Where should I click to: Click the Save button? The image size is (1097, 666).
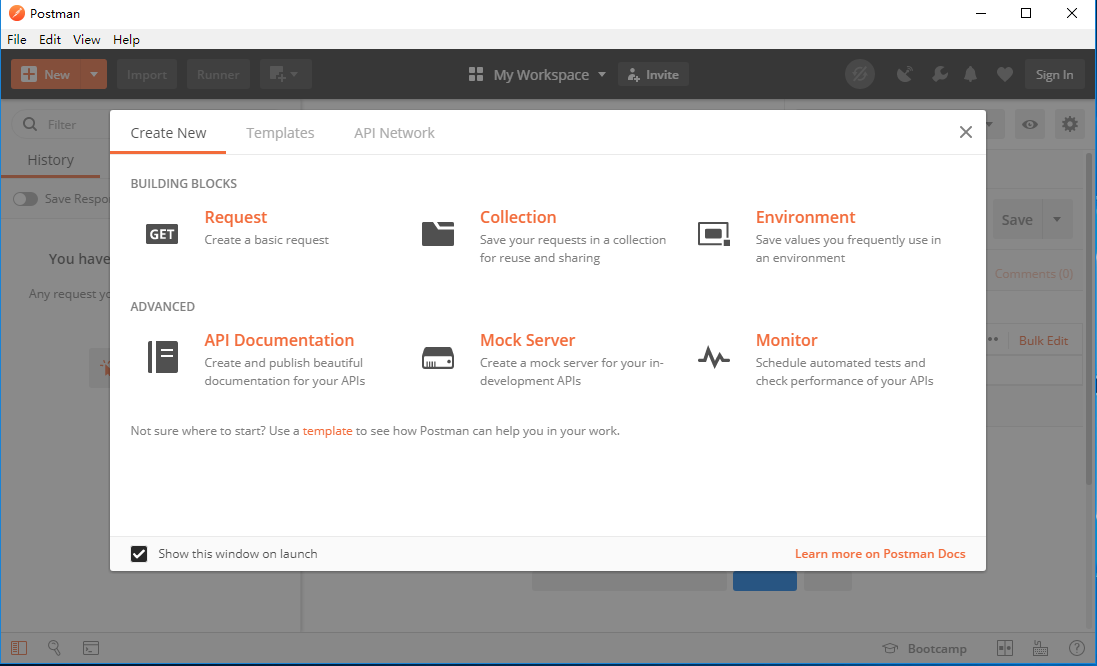tap(1017, 220)
